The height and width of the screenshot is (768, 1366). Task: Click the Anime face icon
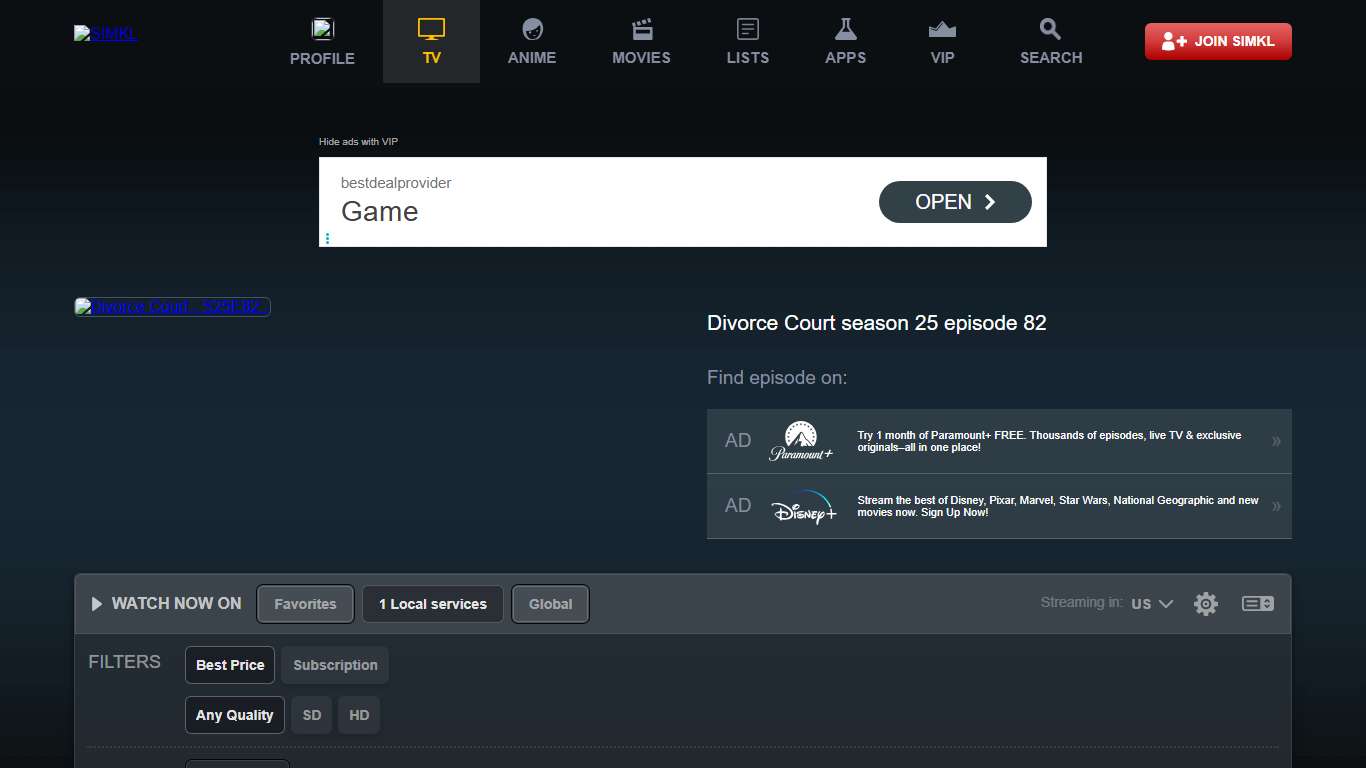(x=532, y=29)
